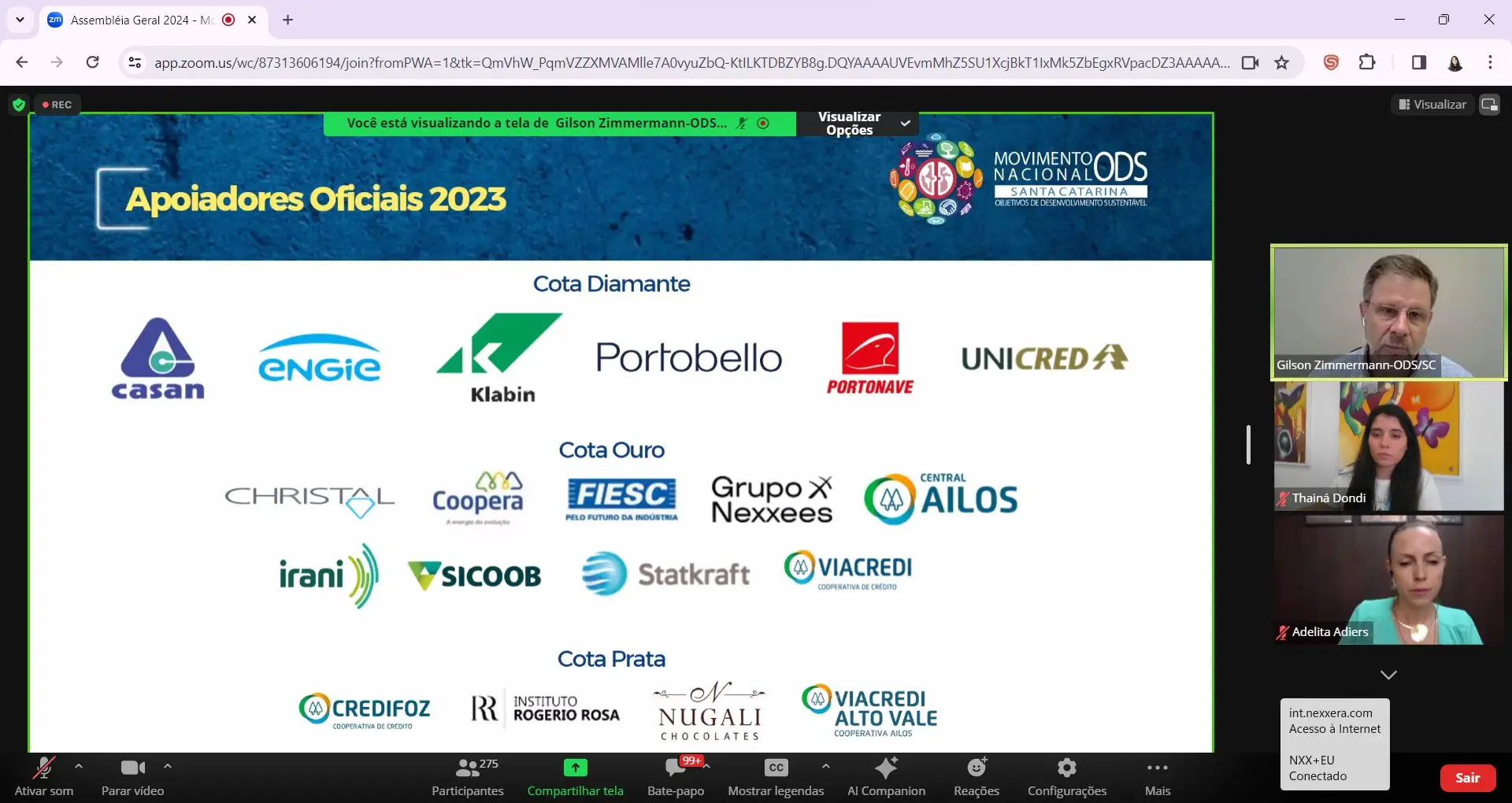
Task: Open browser Extensions puzzle icon
Action: point(1368,62)
